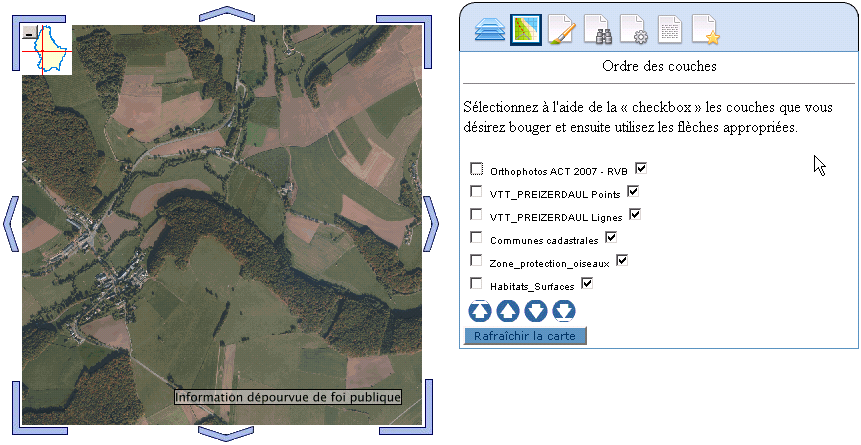Move selected layer to top arrow
This screenshot has height=445, width=861.
[479, 311]
